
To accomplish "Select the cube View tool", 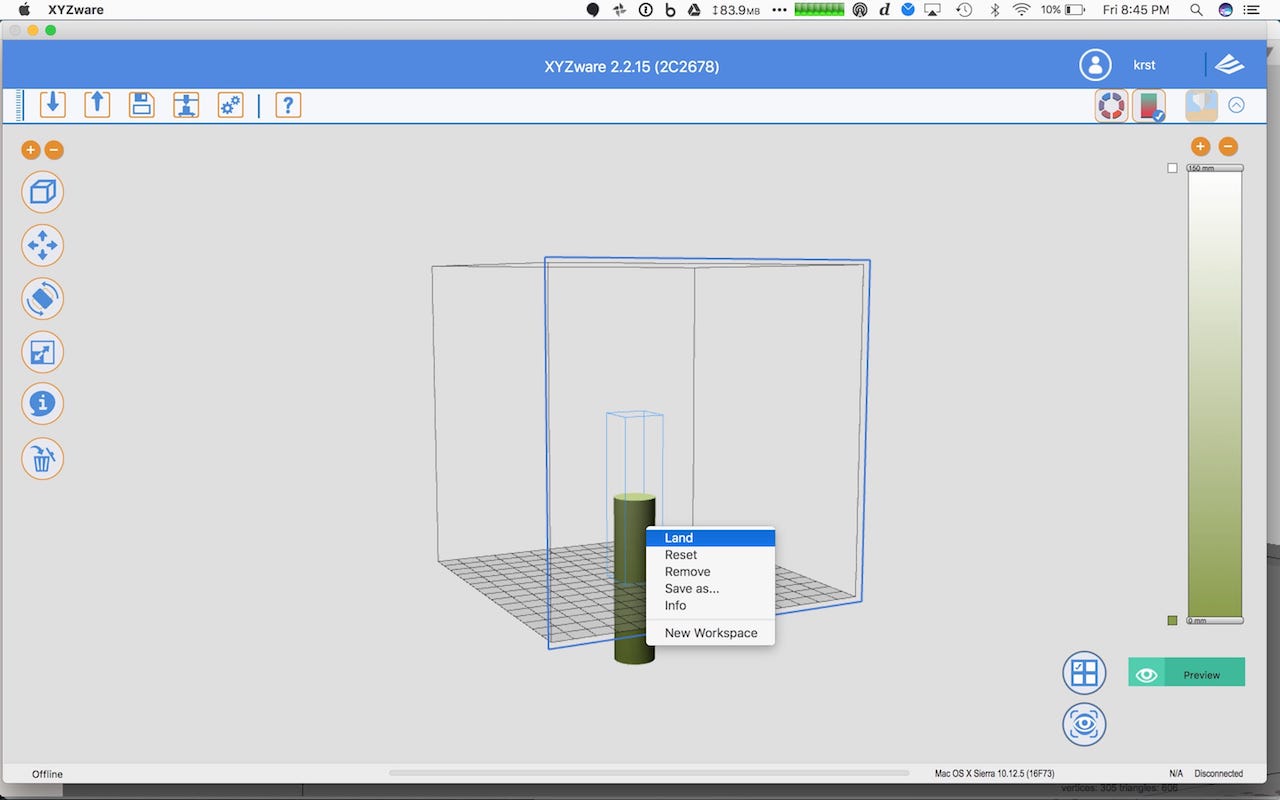I will [x=43, y=192].
